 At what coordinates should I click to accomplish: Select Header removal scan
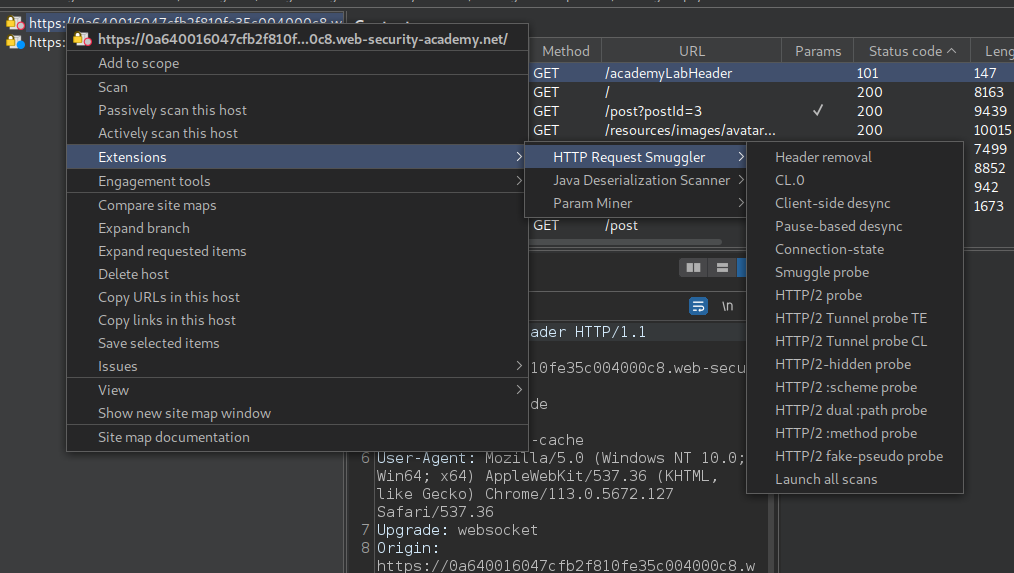tap(855, 157)
